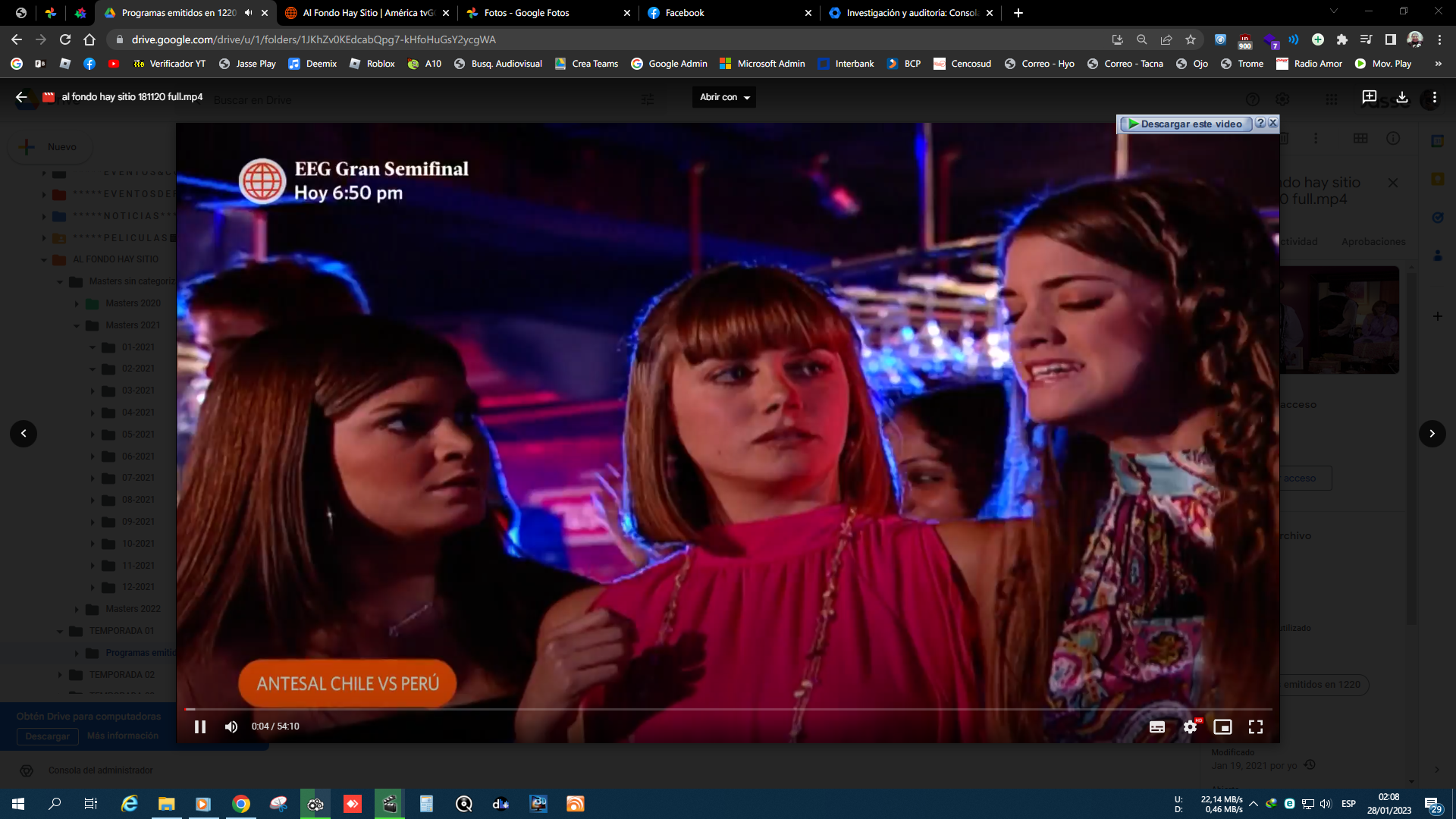
Task: Expand the Masters 2022 folder
Action: pyautogui.click(x=77, y=609)
